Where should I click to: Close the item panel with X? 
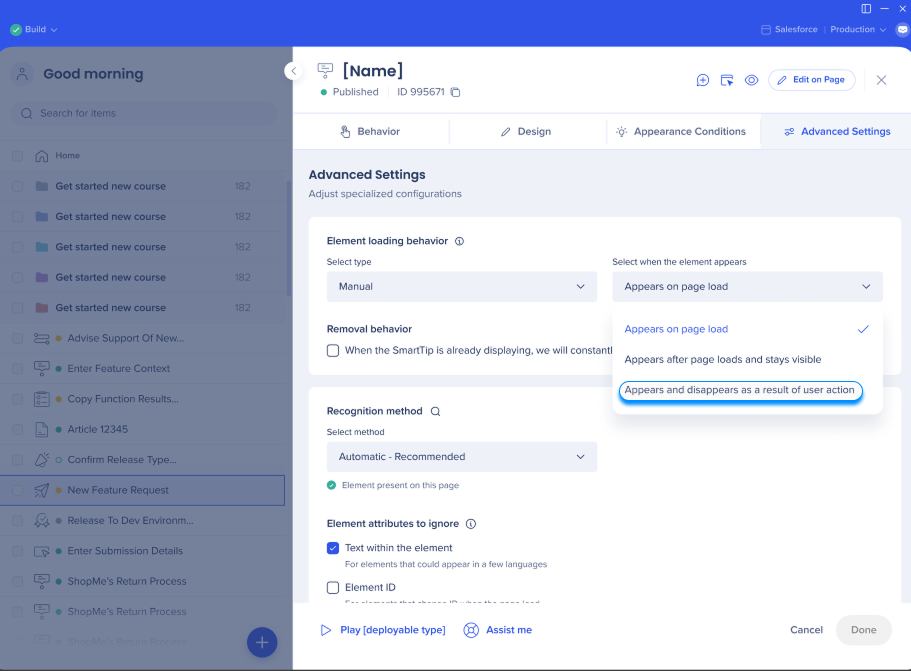[881, 80]
